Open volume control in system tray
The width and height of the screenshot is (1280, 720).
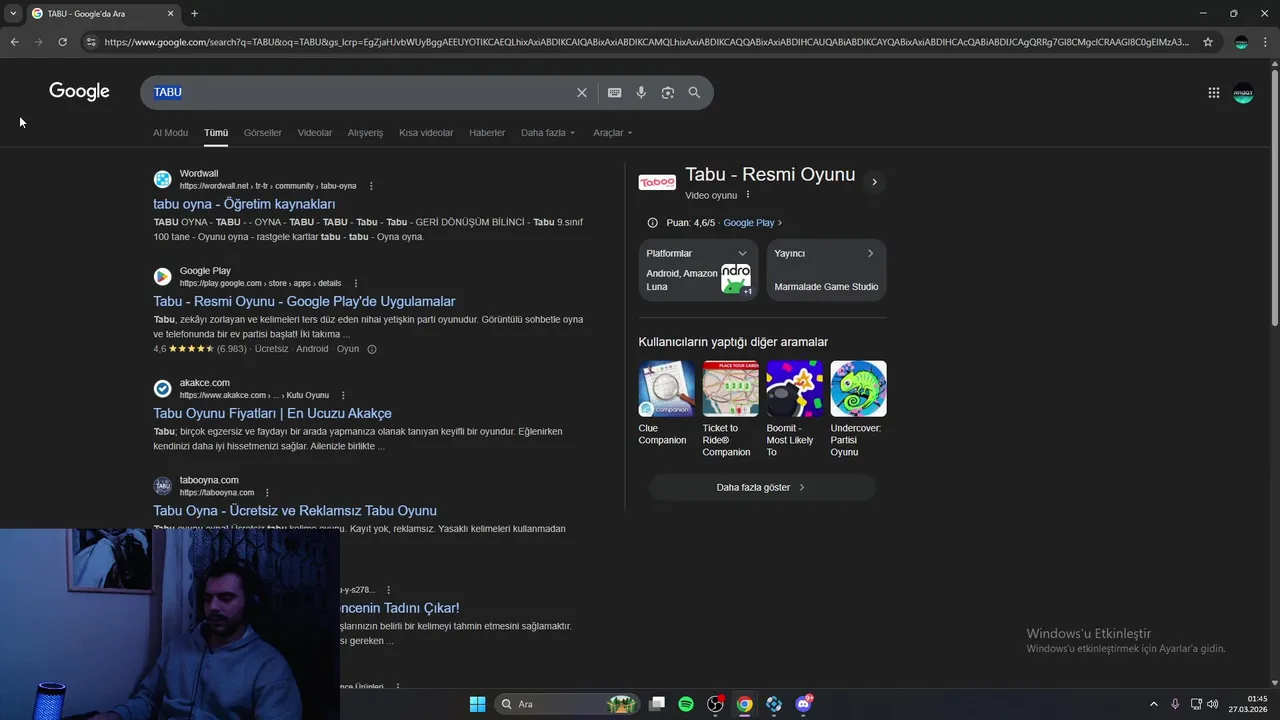[1213, 704]
